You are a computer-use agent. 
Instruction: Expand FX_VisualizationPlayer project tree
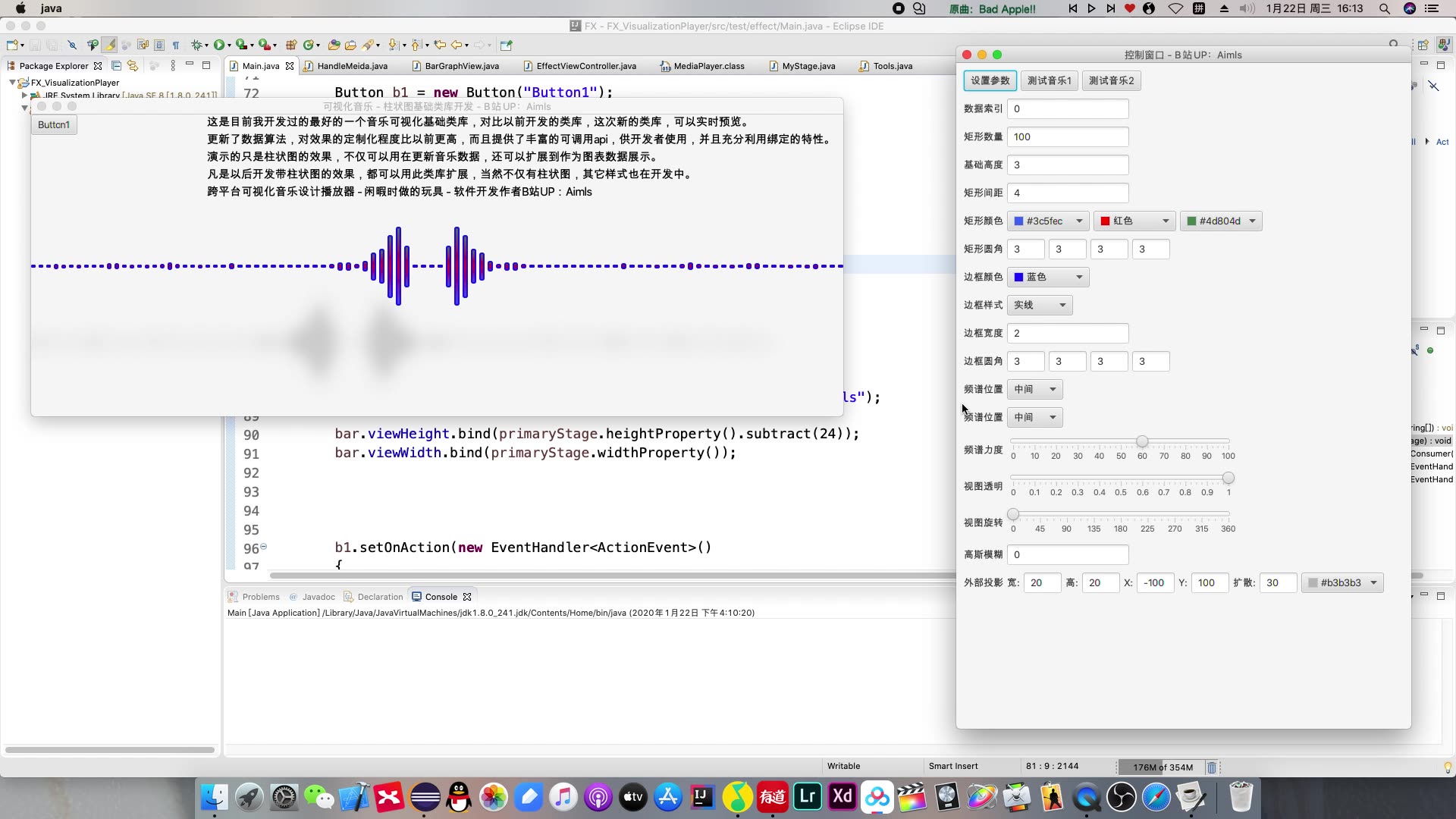pos(13,83)
